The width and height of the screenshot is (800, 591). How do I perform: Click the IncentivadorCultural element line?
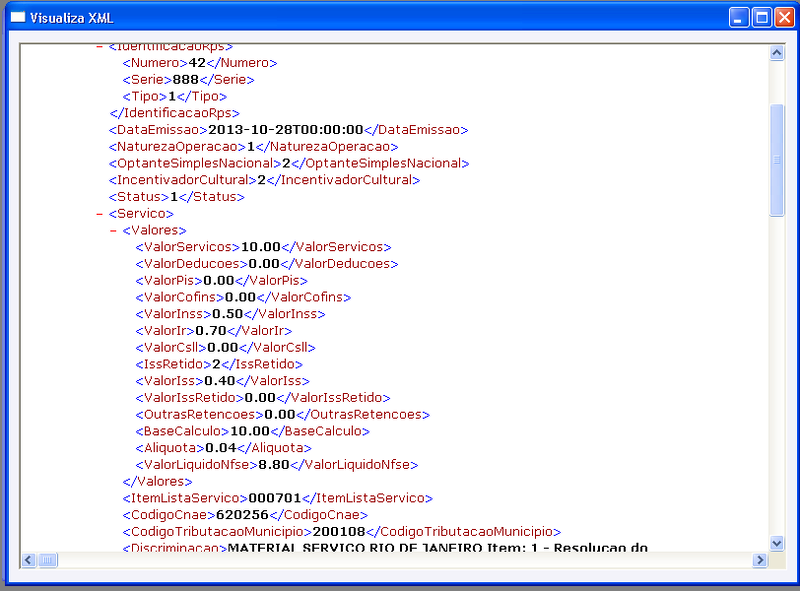(264, 180)
